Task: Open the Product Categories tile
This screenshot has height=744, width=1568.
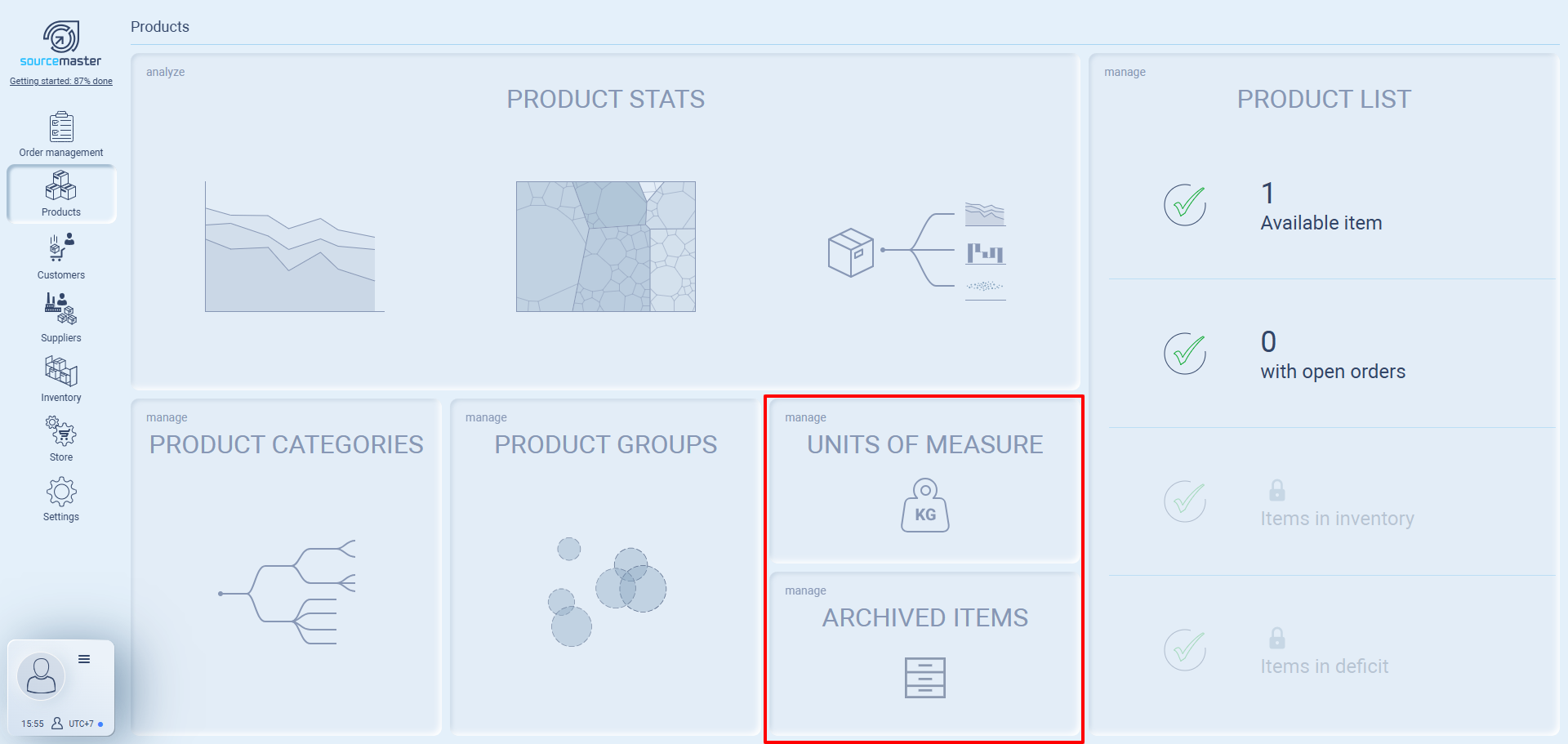Action: coord(286,566)
